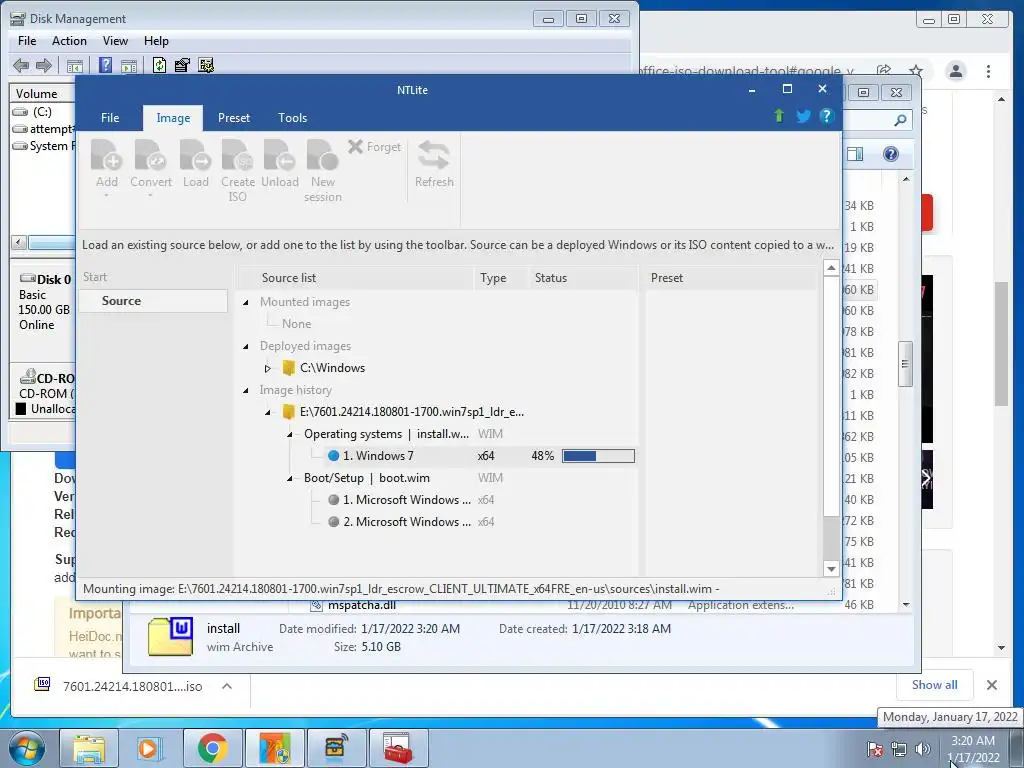Click the Properties icon in Disk Management toolbar

click(x=182, y=65)
